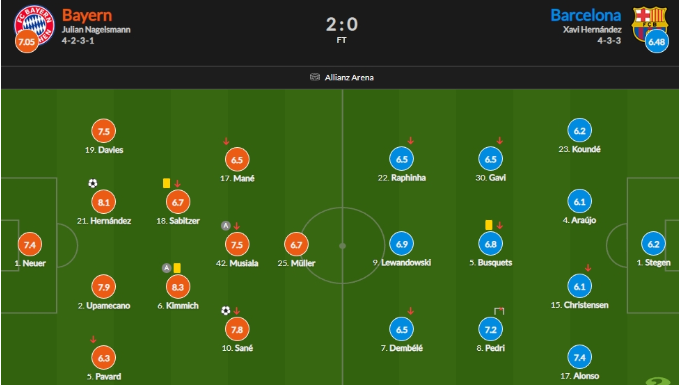679x385 pixels.
Task: Click the goal ball icon above Sané
Action: 226,311
